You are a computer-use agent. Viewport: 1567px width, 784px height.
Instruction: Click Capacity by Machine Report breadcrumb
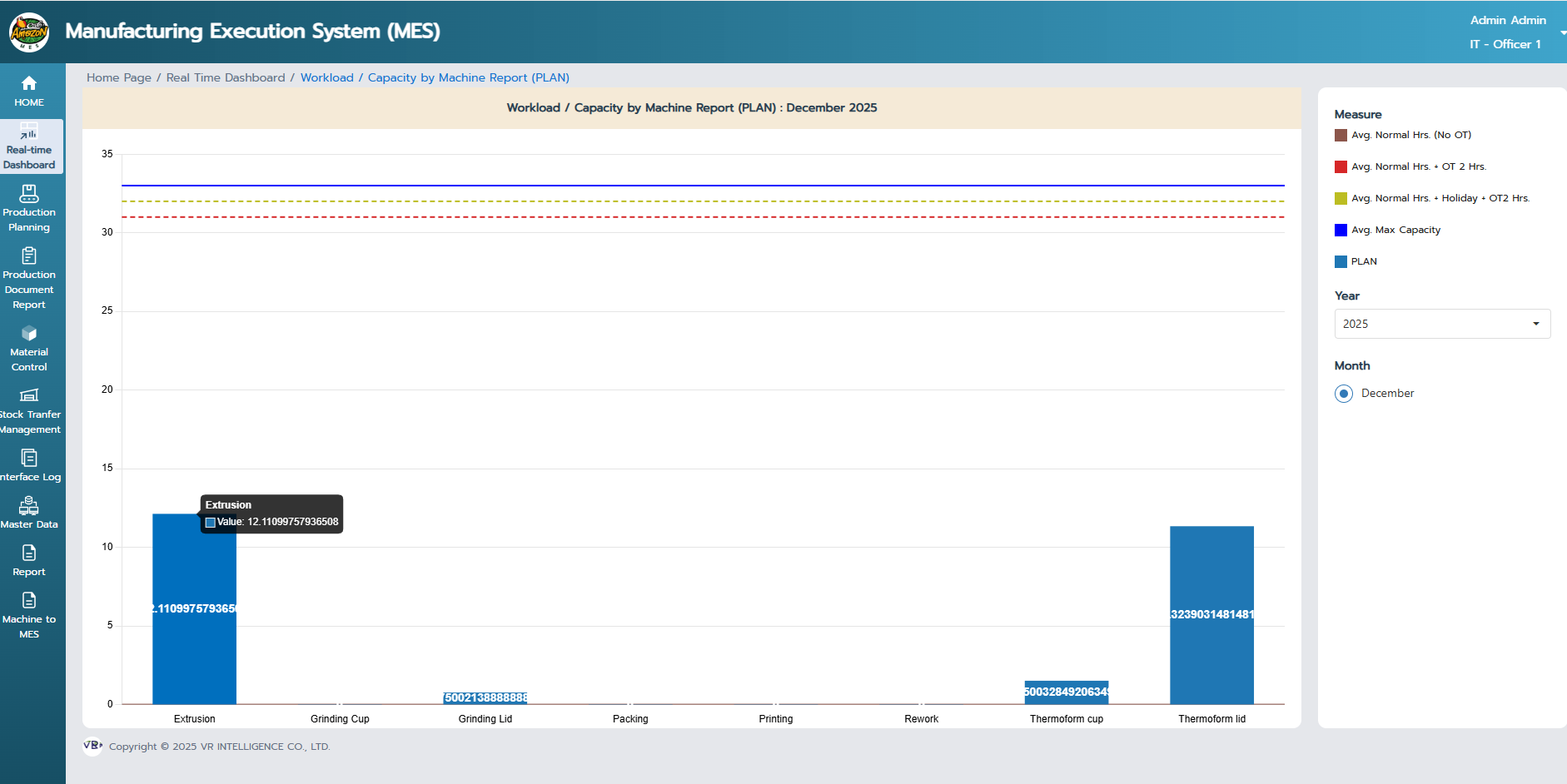tap(468, 77)
